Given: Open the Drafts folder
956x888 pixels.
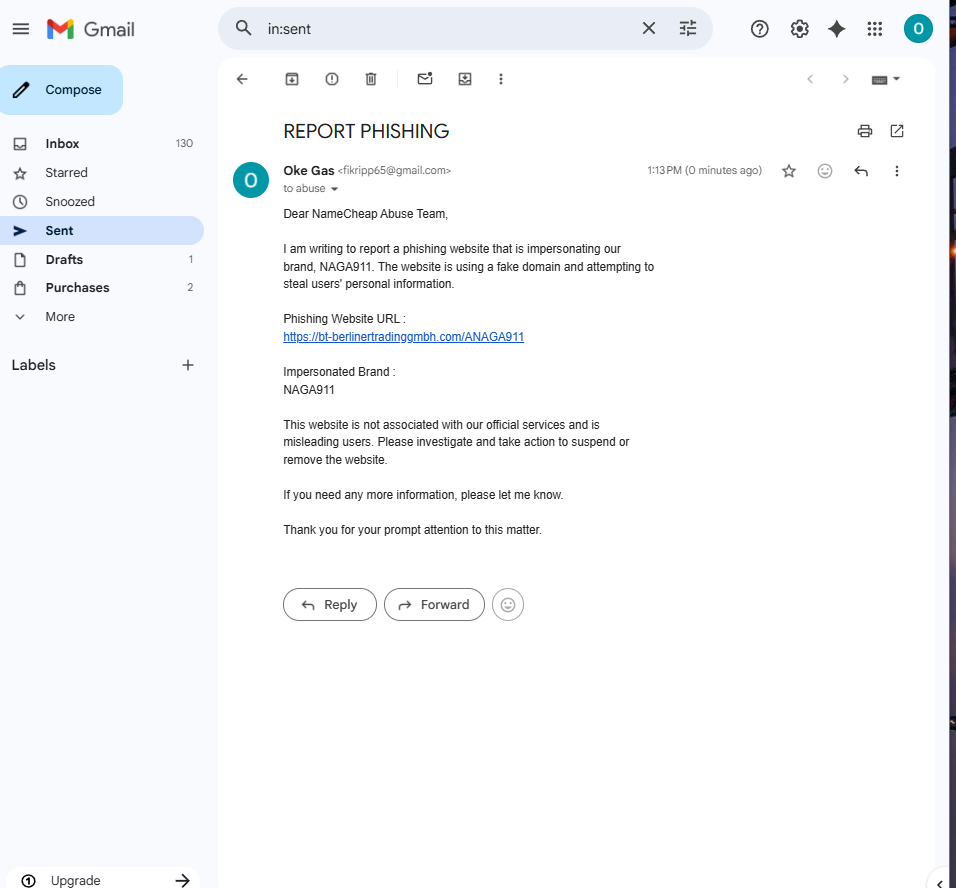Looking at the screenshot, I should [x=102, y=259].
